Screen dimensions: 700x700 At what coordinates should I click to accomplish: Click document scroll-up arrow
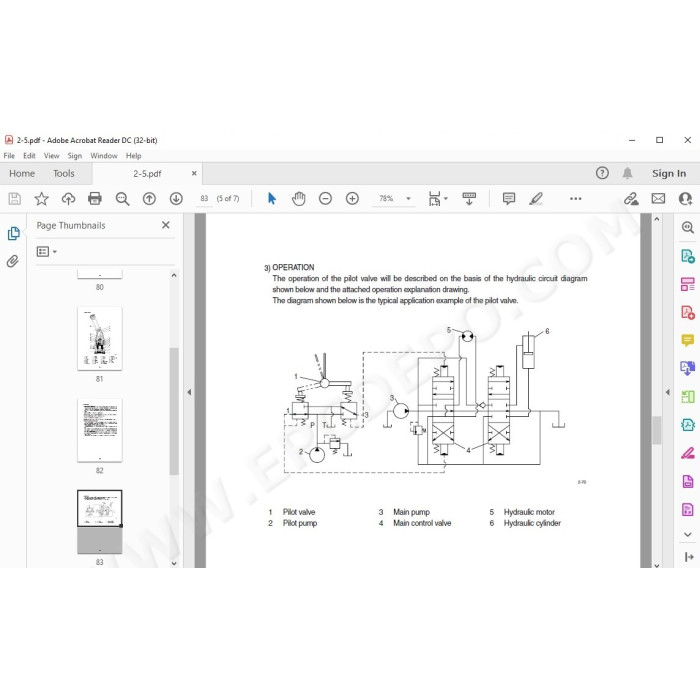click(657, 219)
